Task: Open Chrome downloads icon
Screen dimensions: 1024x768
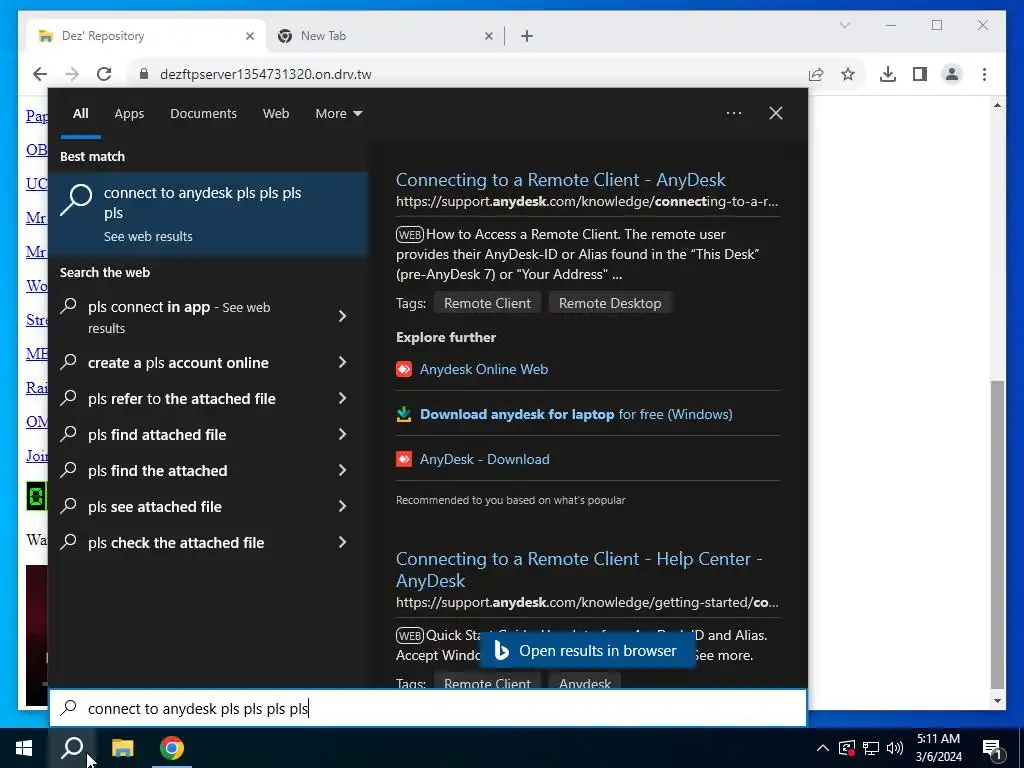Action: click(888, 74)
